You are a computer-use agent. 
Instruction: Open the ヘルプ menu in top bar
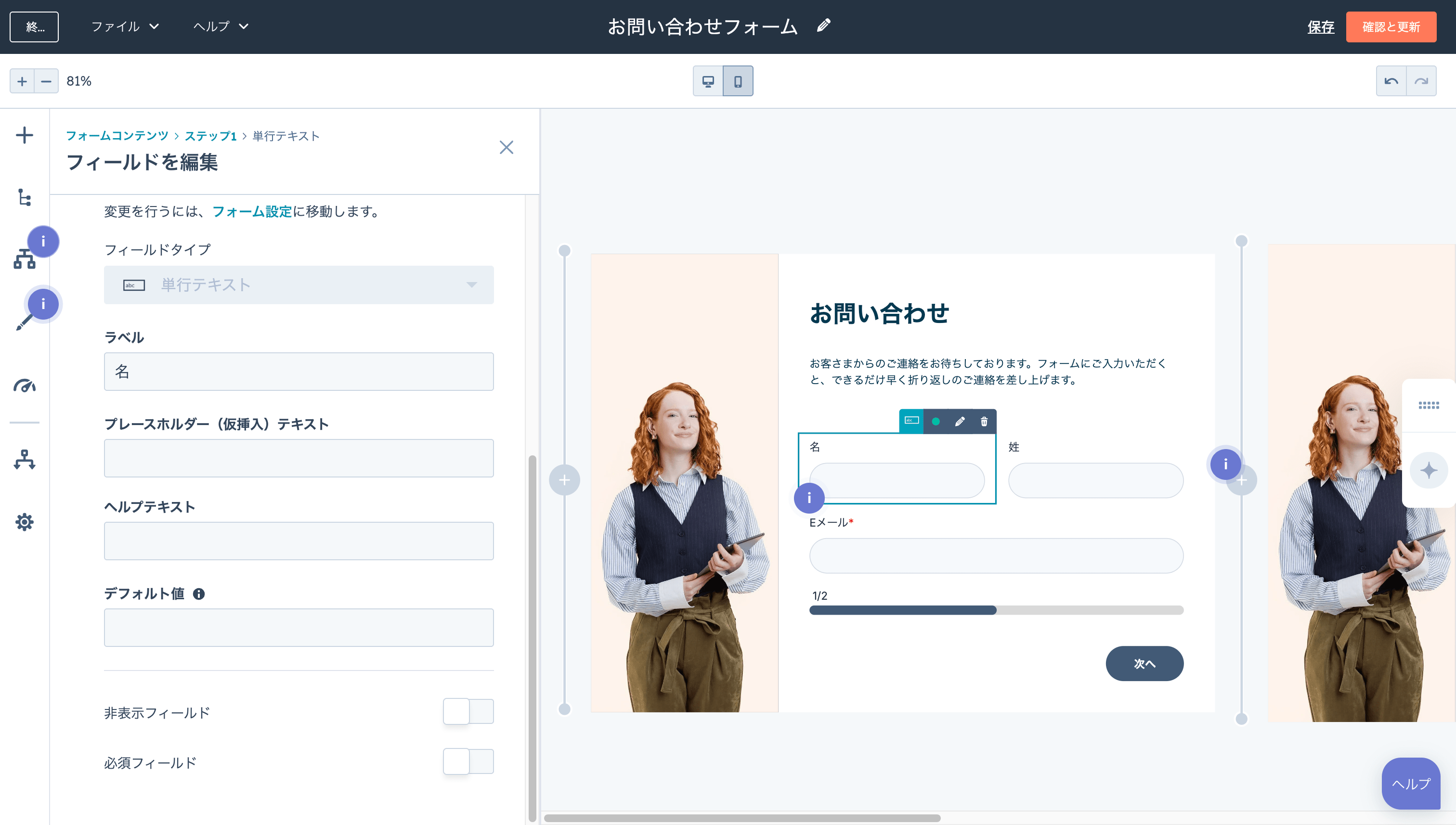[x=221, y=26]
